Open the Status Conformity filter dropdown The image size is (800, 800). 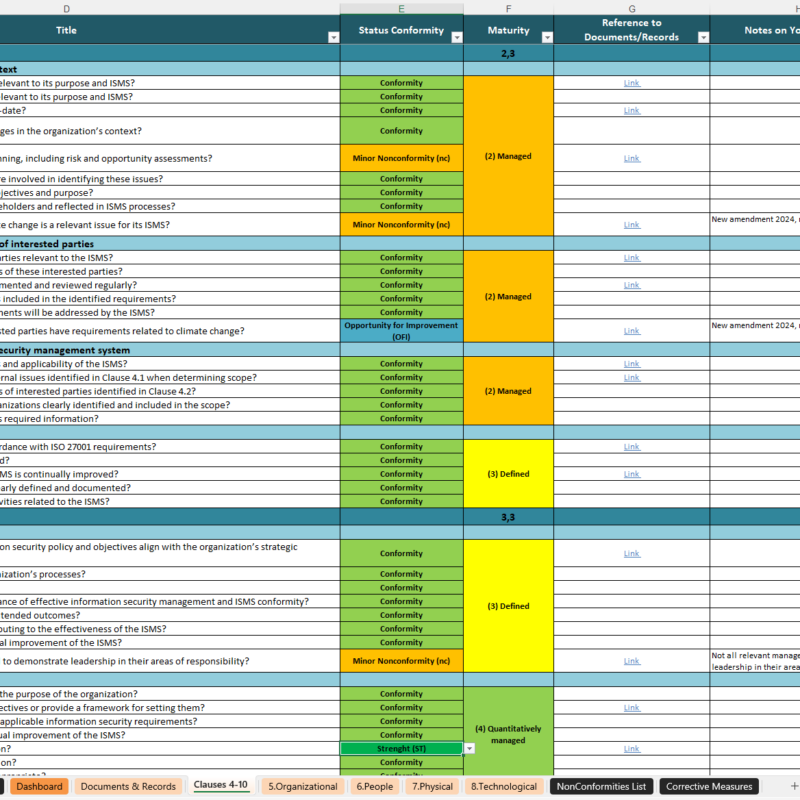click(455, 37)
